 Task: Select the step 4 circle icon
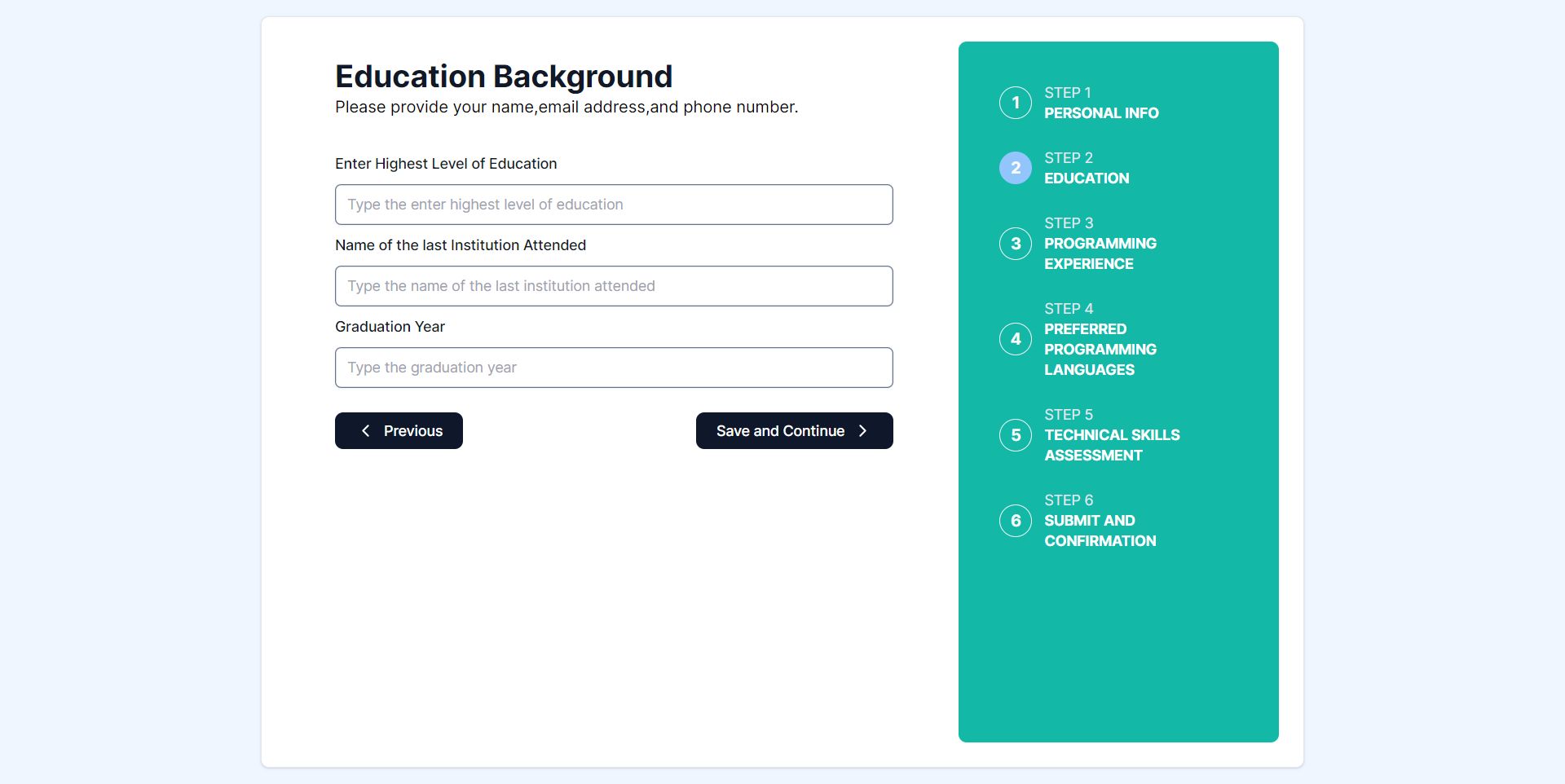[x=1016, y=339]
